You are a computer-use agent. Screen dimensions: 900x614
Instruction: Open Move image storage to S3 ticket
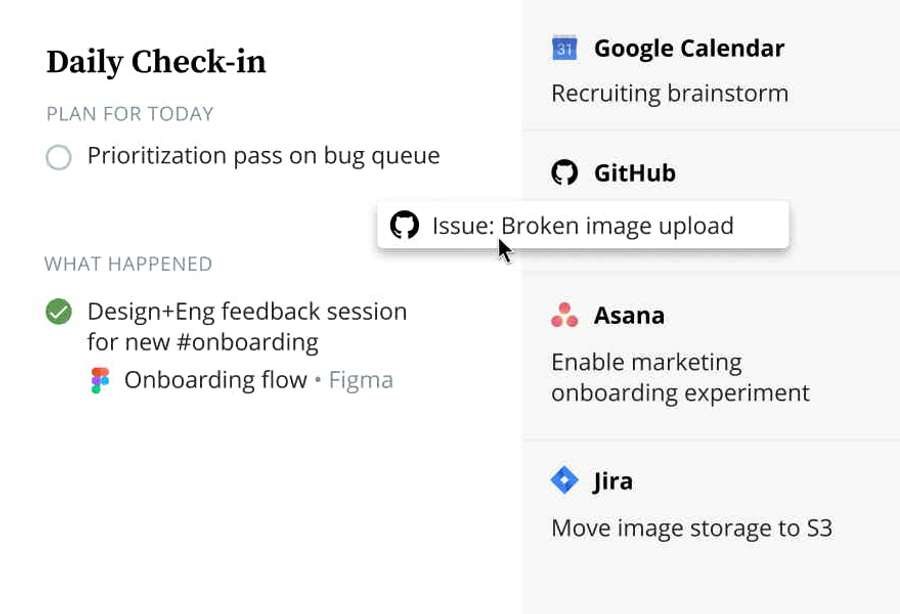pyautogui.click(x=691, y=528)
